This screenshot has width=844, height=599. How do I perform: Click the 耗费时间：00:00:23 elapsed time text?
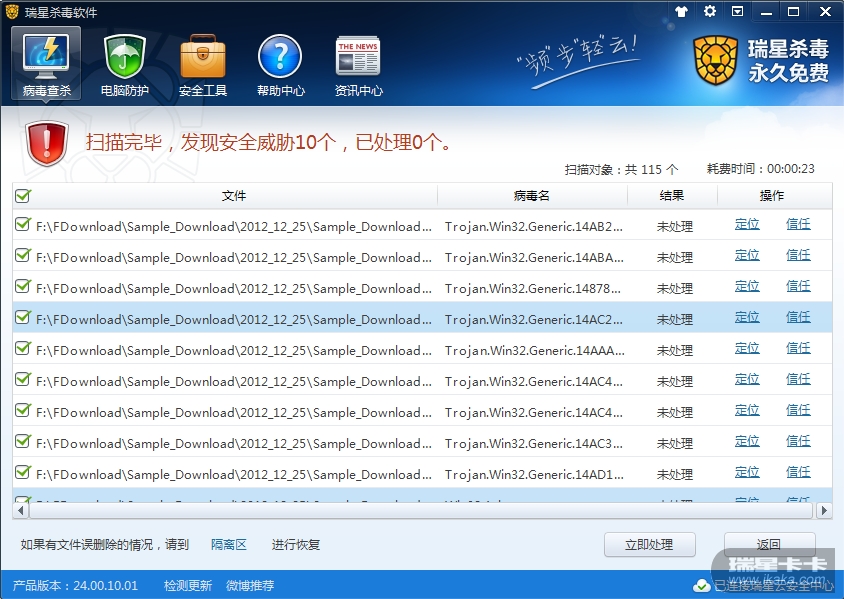click(761, 169)
